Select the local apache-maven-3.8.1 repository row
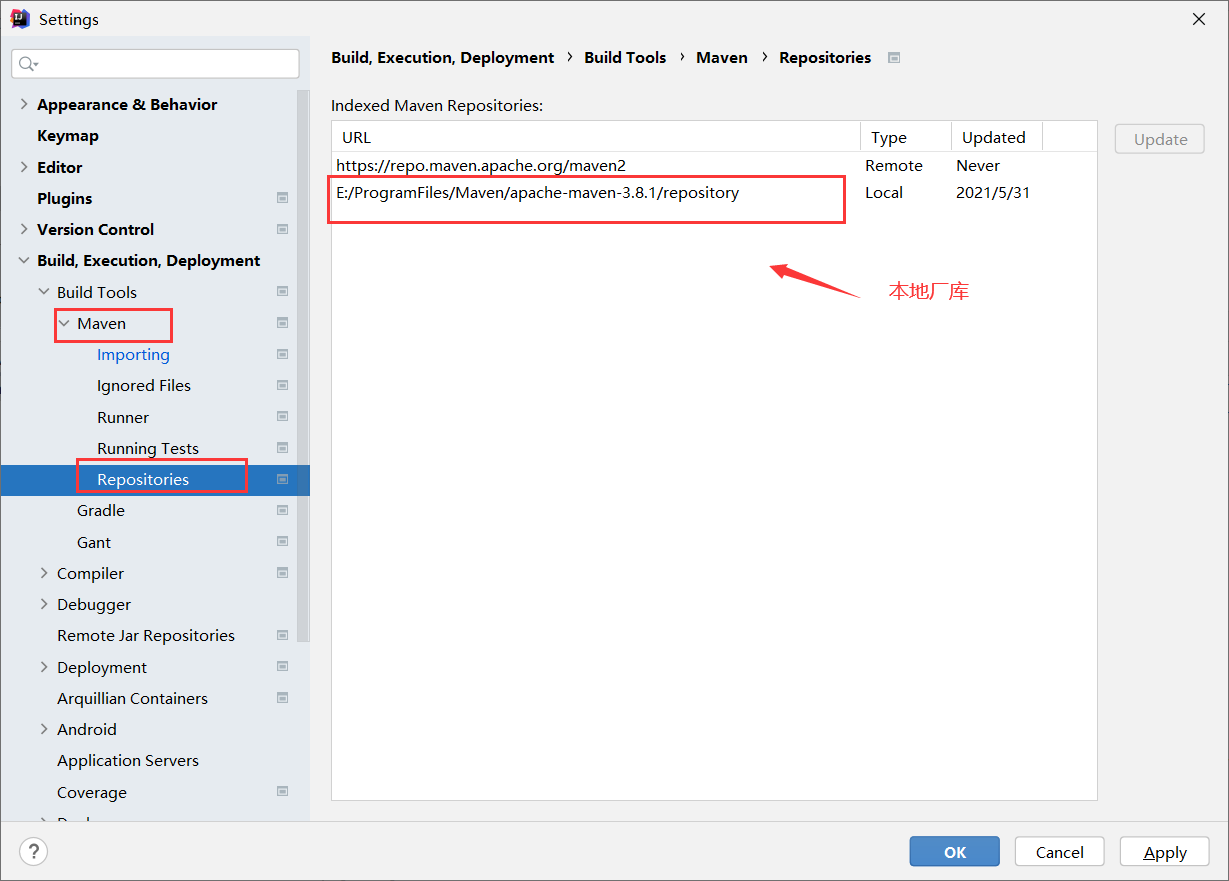 pyautogui.click(x=714, y=192)
